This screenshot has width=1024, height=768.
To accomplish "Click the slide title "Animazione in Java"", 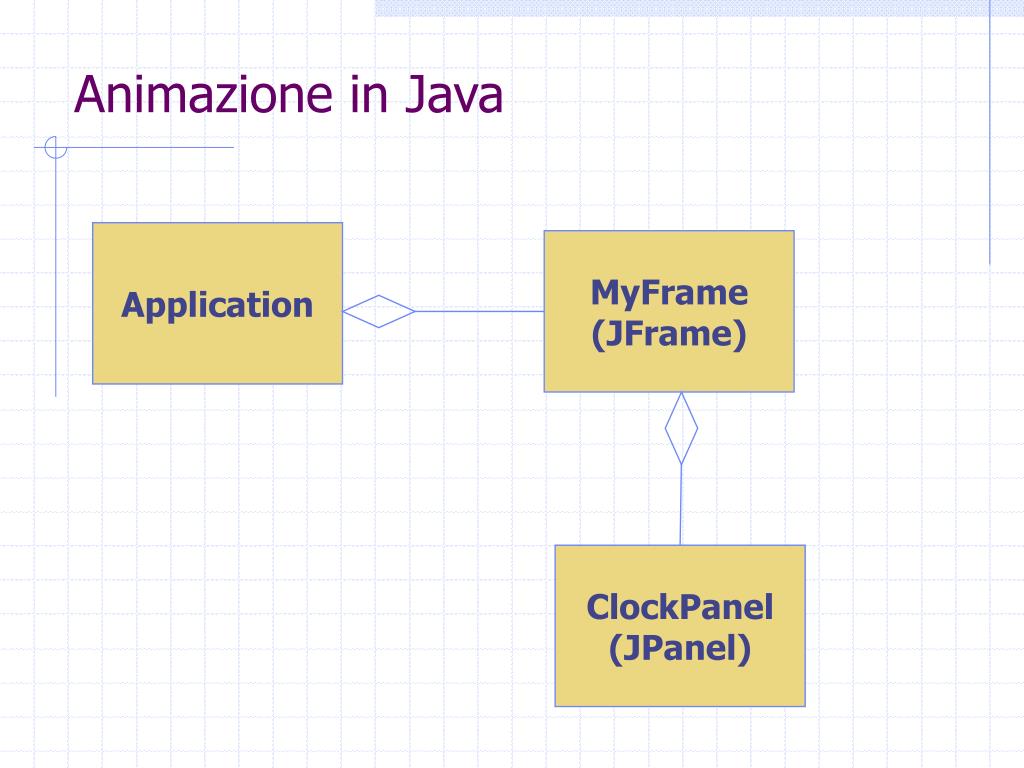I will [x=288, y=95].
